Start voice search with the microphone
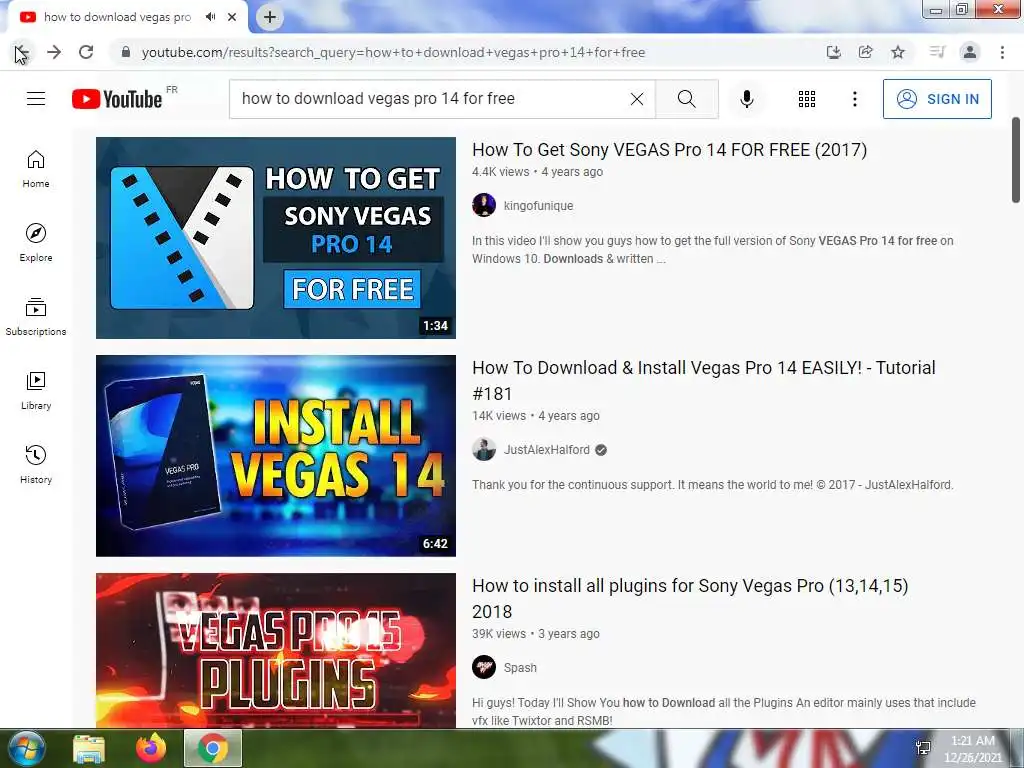The height and width of the screenshot is (768, 1024). point(747,99)
